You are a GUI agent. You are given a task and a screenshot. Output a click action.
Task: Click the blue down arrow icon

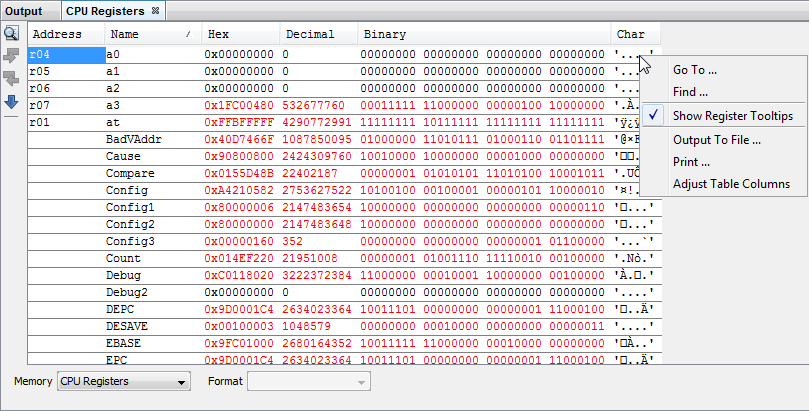[12, 101]
